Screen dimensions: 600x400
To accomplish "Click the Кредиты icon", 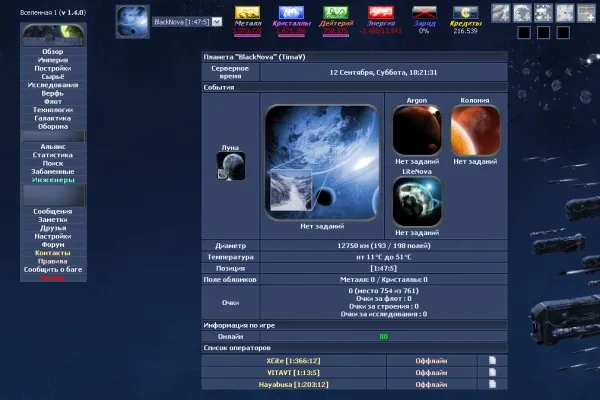I will click(x=464, y=13).
